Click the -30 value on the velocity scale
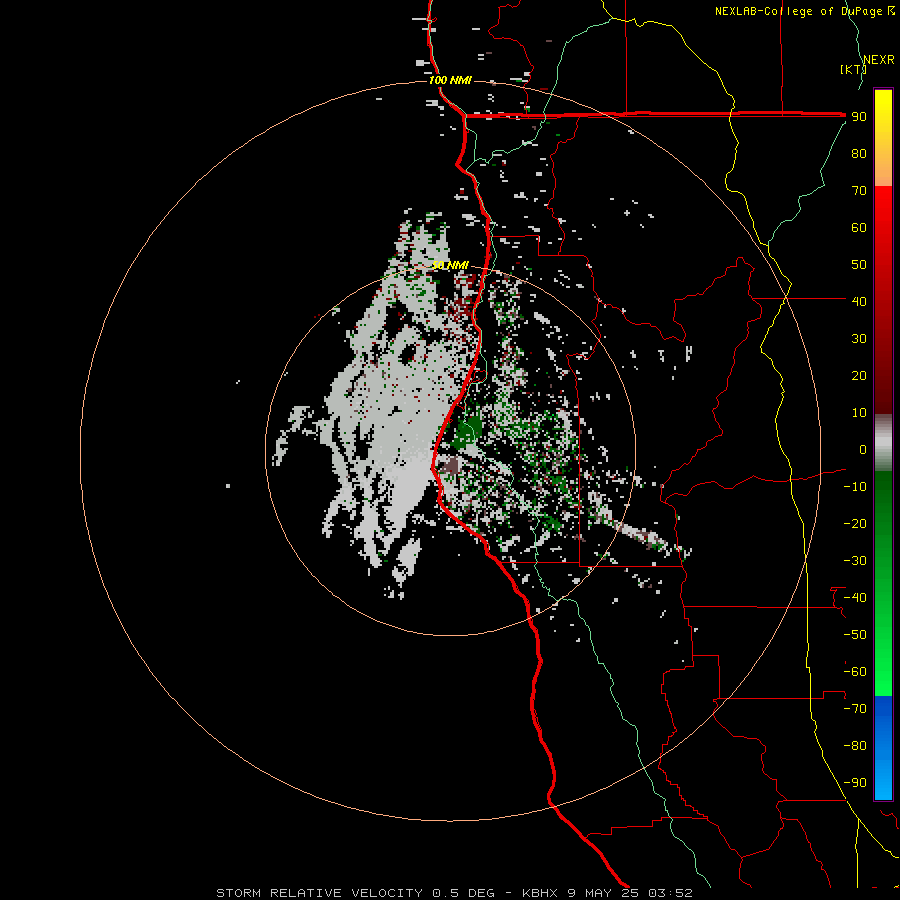Image resolution: width=900 pixels, height=900 pixels. click(855, 561)
